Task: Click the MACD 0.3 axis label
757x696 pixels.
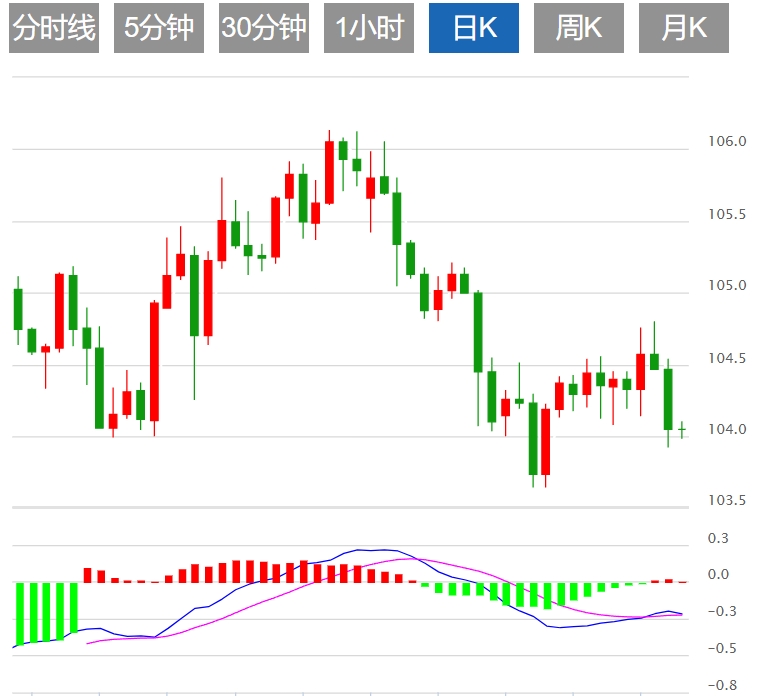Action: [718, 538]
